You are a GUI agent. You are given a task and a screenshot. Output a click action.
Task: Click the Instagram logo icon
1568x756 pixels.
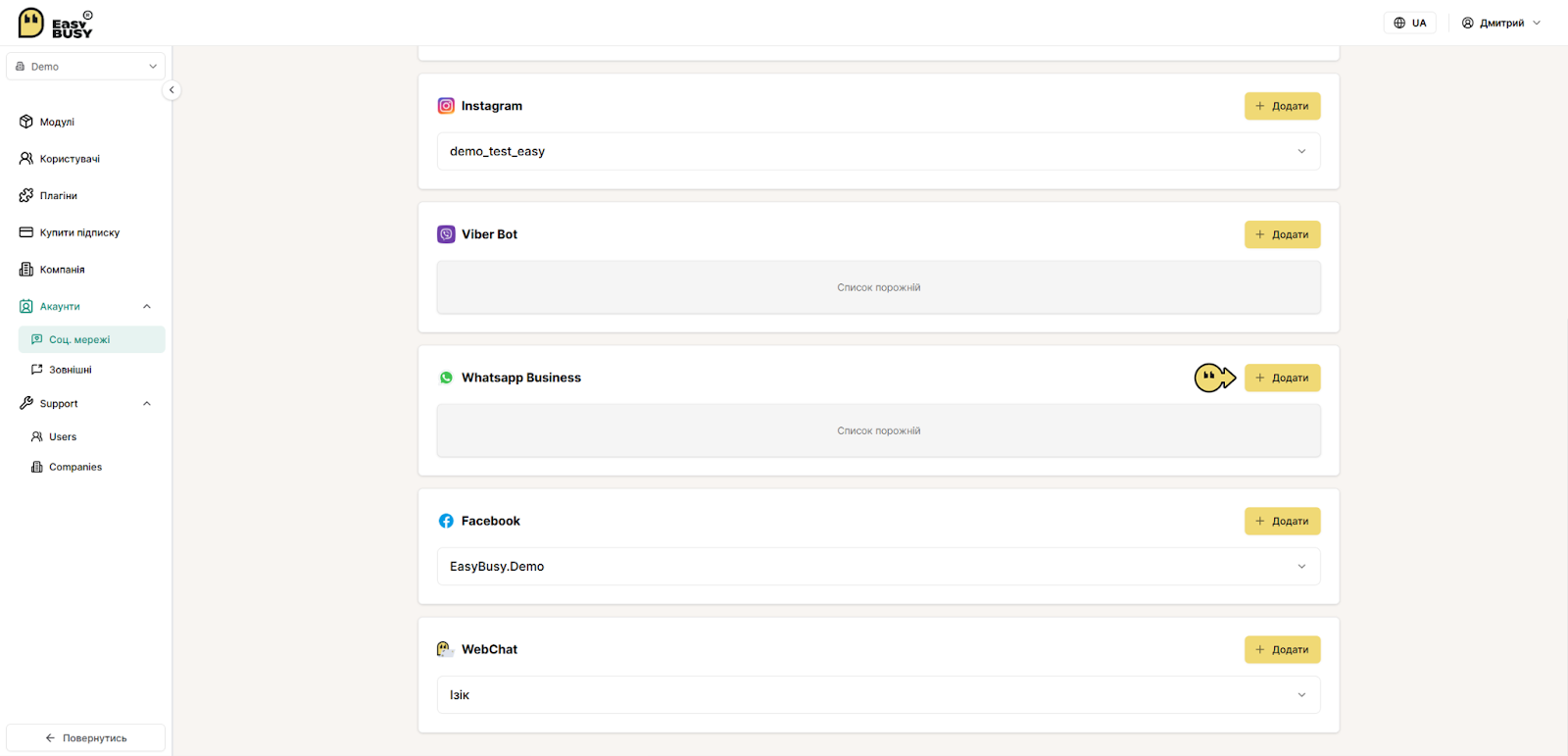446,106
